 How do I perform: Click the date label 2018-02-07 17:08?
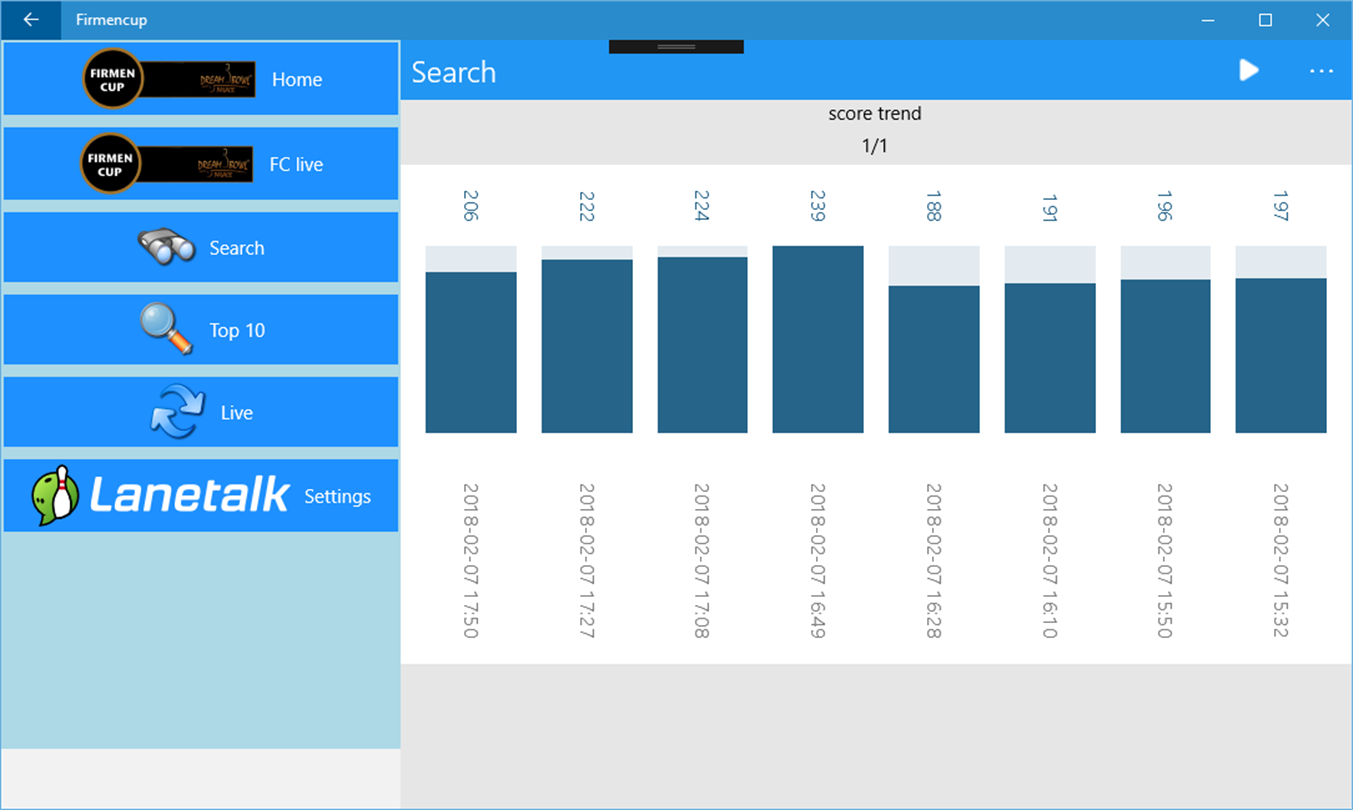pyautogui.click(x=702, y=560)
